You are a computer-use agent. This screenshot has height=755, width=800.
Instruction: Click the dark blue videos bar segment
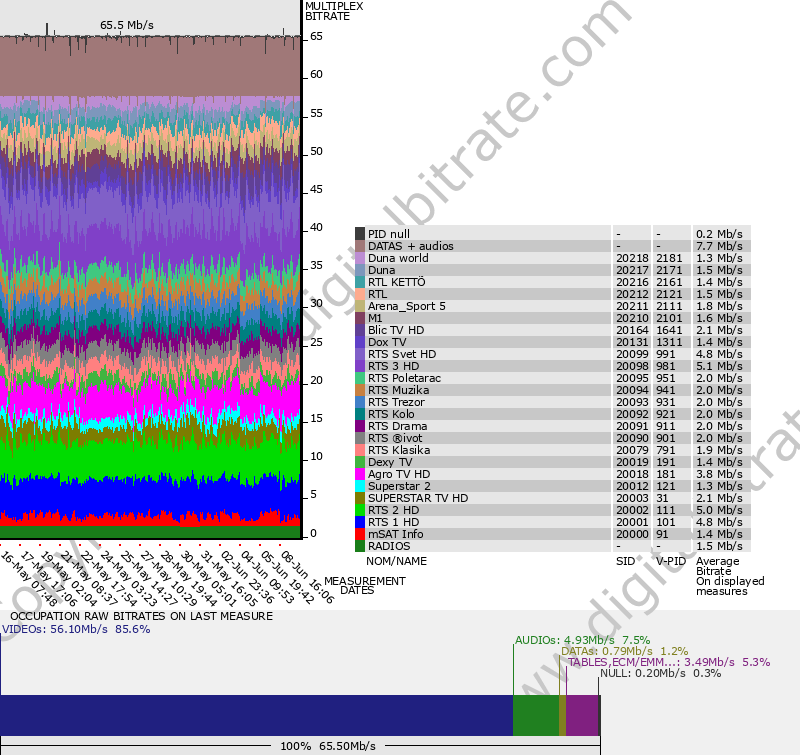[x=256, y=715]
